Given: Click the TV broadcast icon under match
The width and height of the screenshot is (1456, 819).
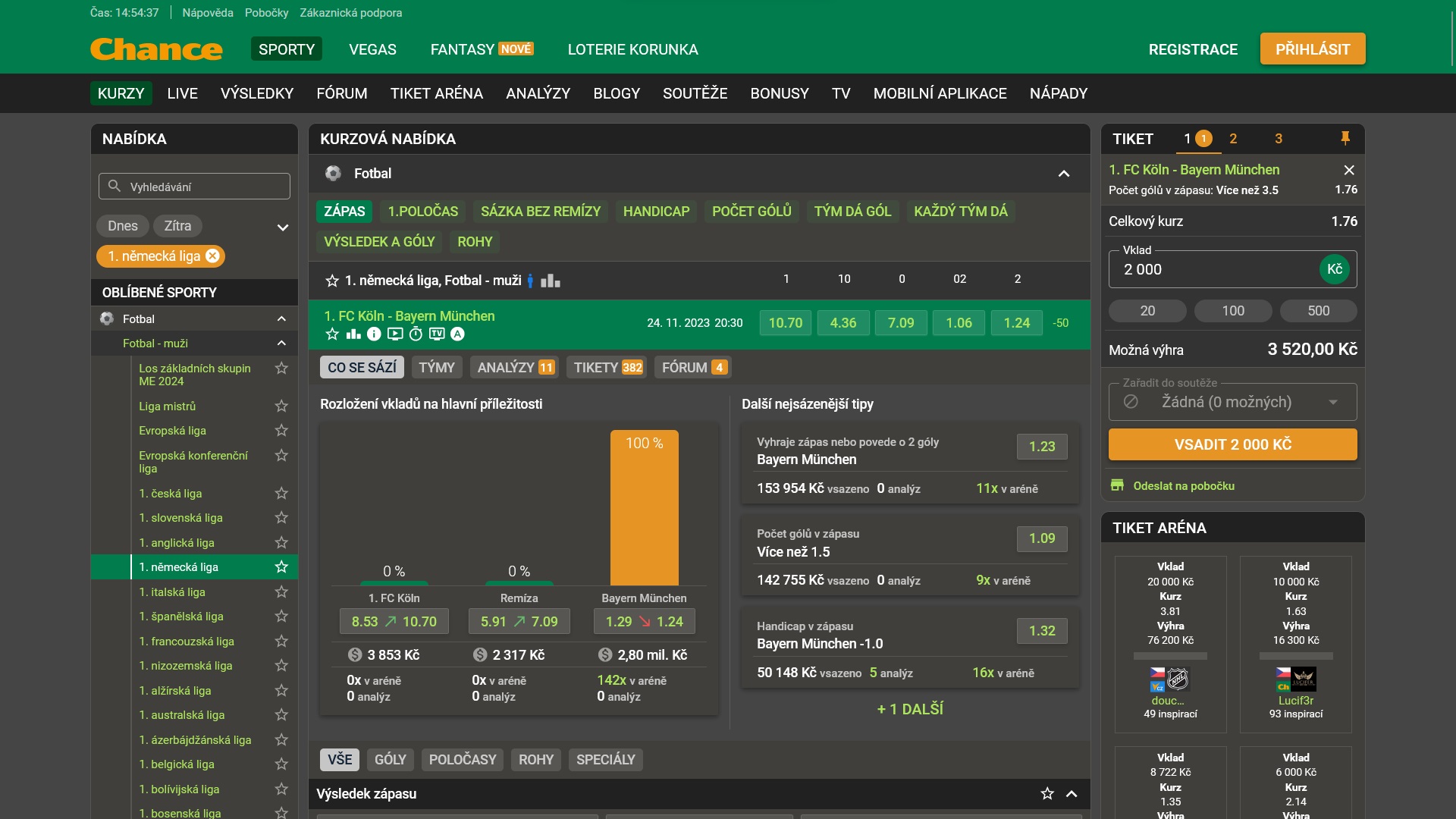Looking at the screenshot, I should (437, 334).
